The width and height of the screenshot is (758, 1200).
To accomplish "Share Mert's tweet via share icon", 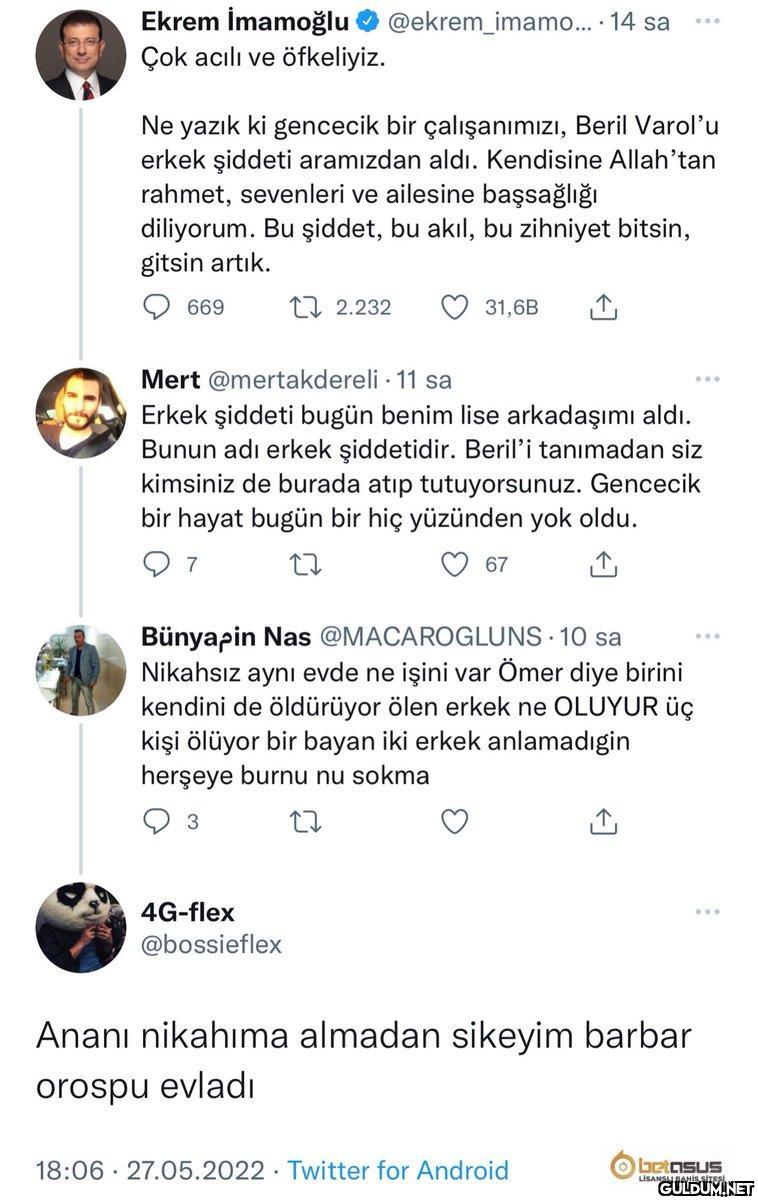I will pos(602,565).
